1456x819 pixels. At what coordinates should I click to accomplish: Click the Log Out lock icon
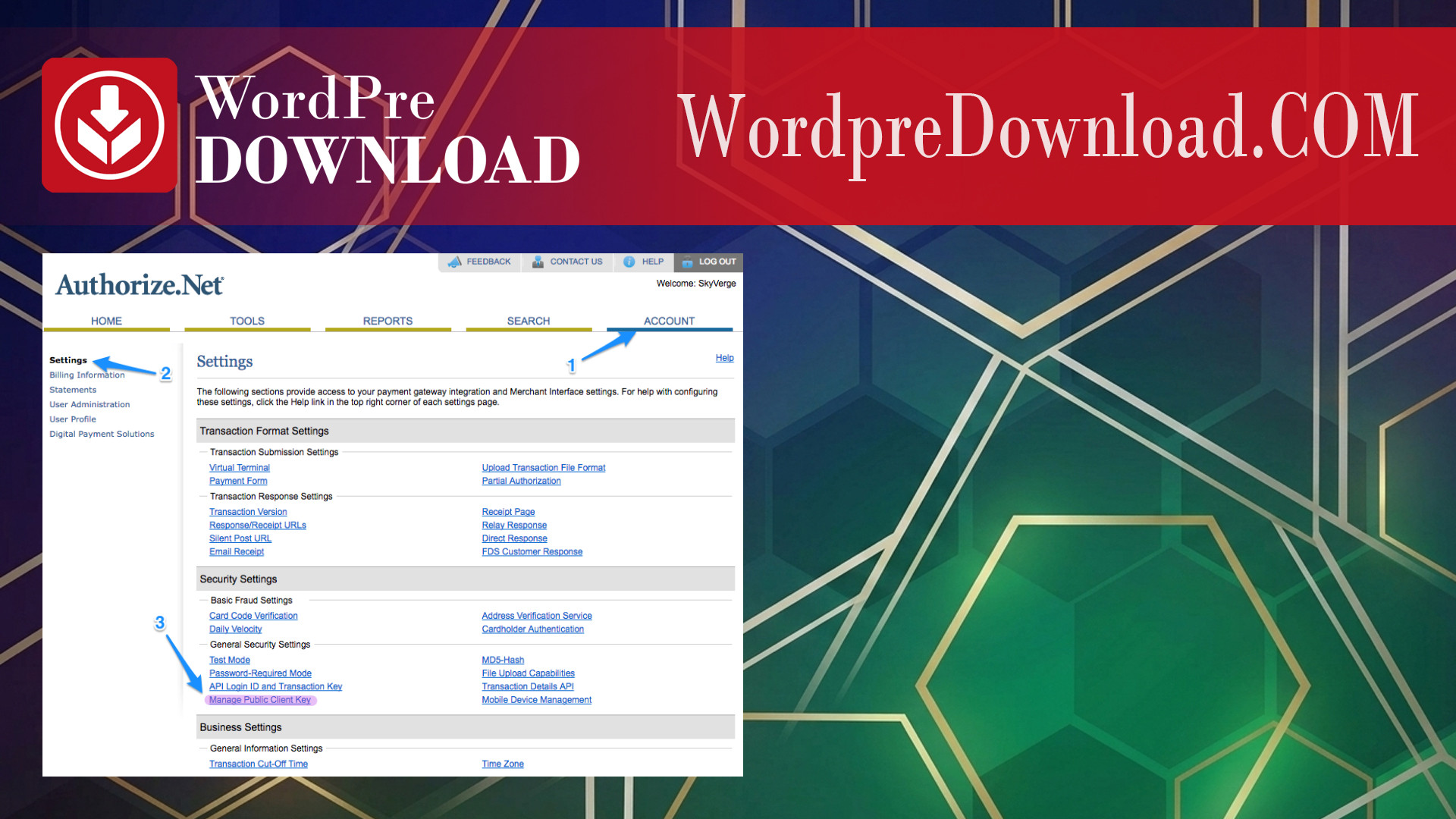(x=687, y=262)
